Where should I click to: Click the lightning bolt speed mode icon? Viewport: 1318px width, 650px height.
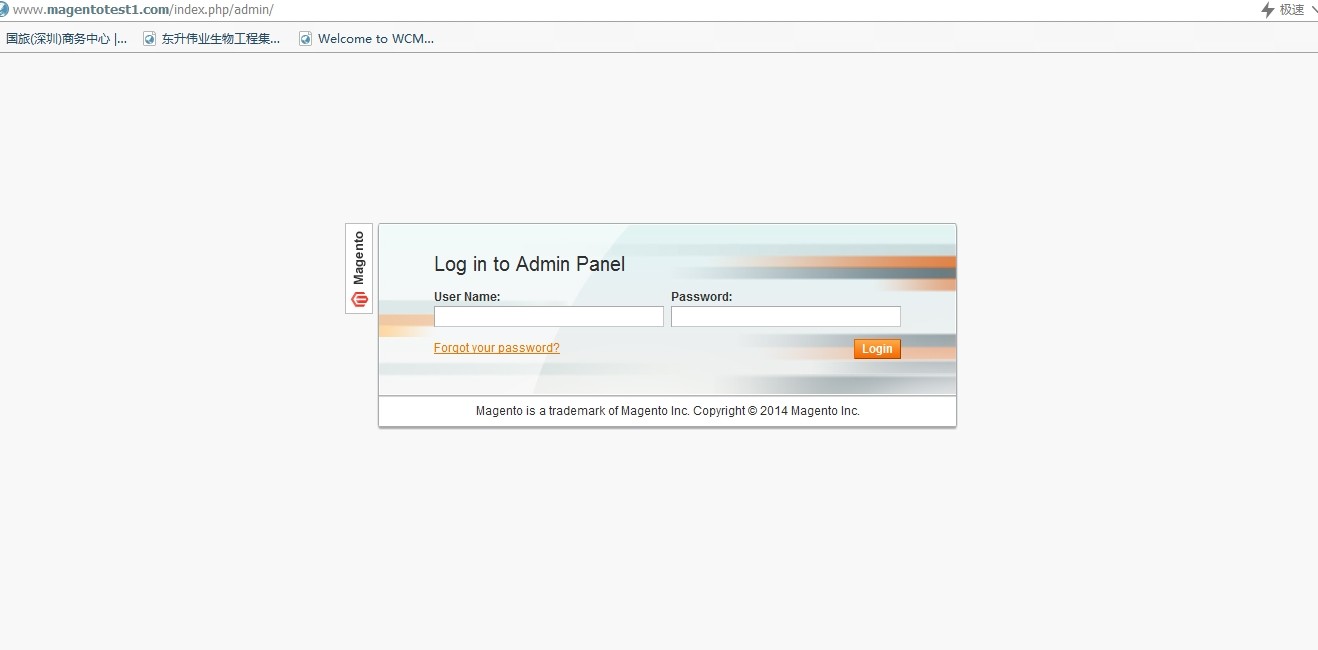pos(1268,10)
